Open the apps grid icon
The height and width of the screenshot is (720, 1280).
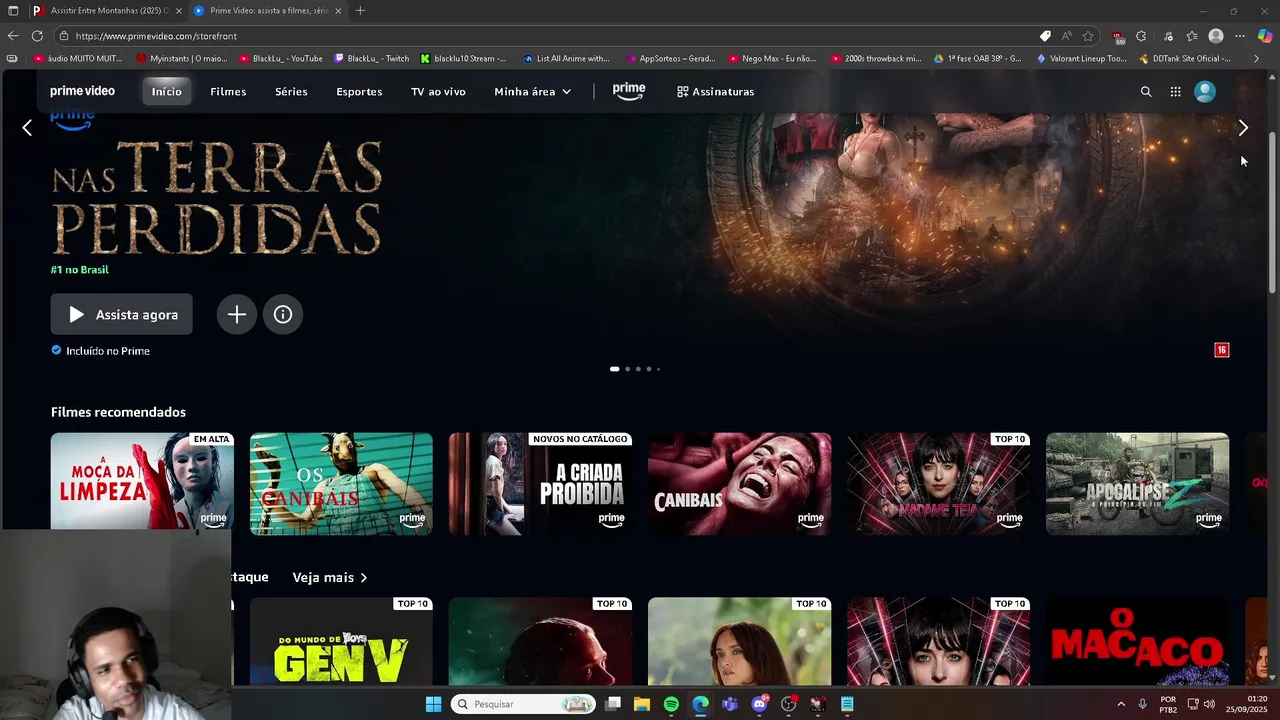(x=1175, y=91)
